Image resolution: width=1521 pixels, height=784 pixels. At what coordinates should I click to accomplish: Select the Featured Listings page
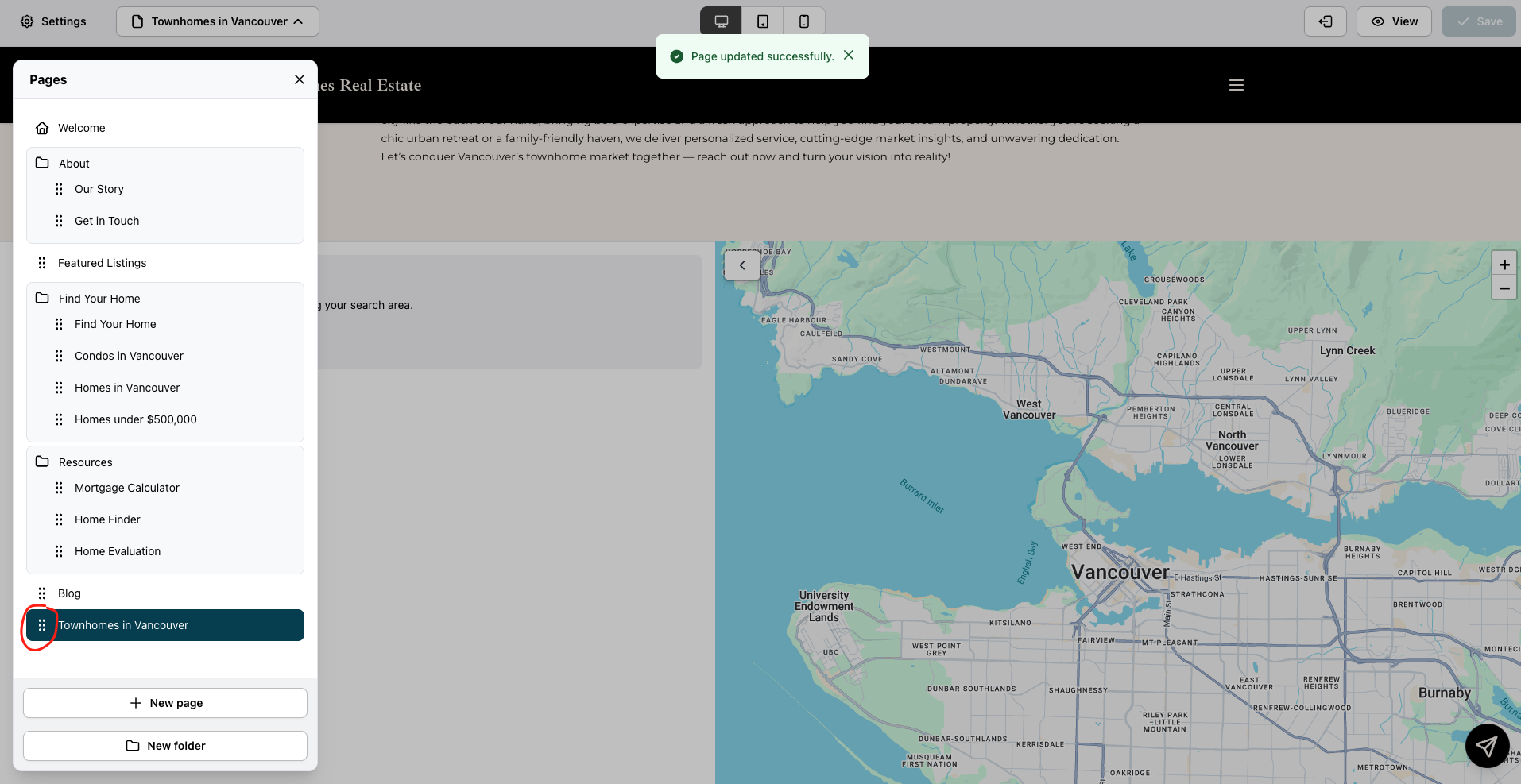click(x=102, y=263)
